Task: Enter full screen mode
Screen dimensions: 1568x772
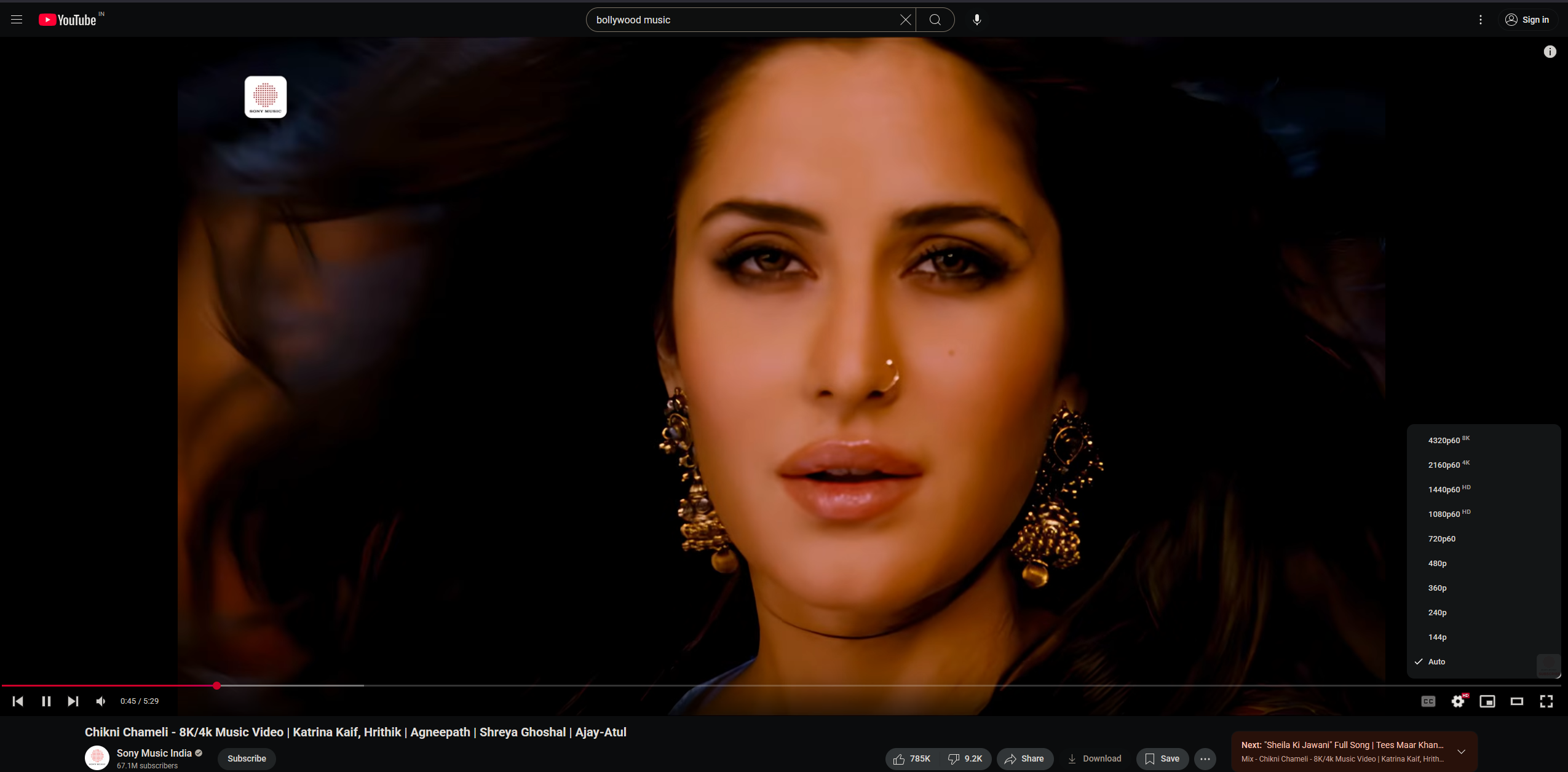Action: coord(1546,701)
